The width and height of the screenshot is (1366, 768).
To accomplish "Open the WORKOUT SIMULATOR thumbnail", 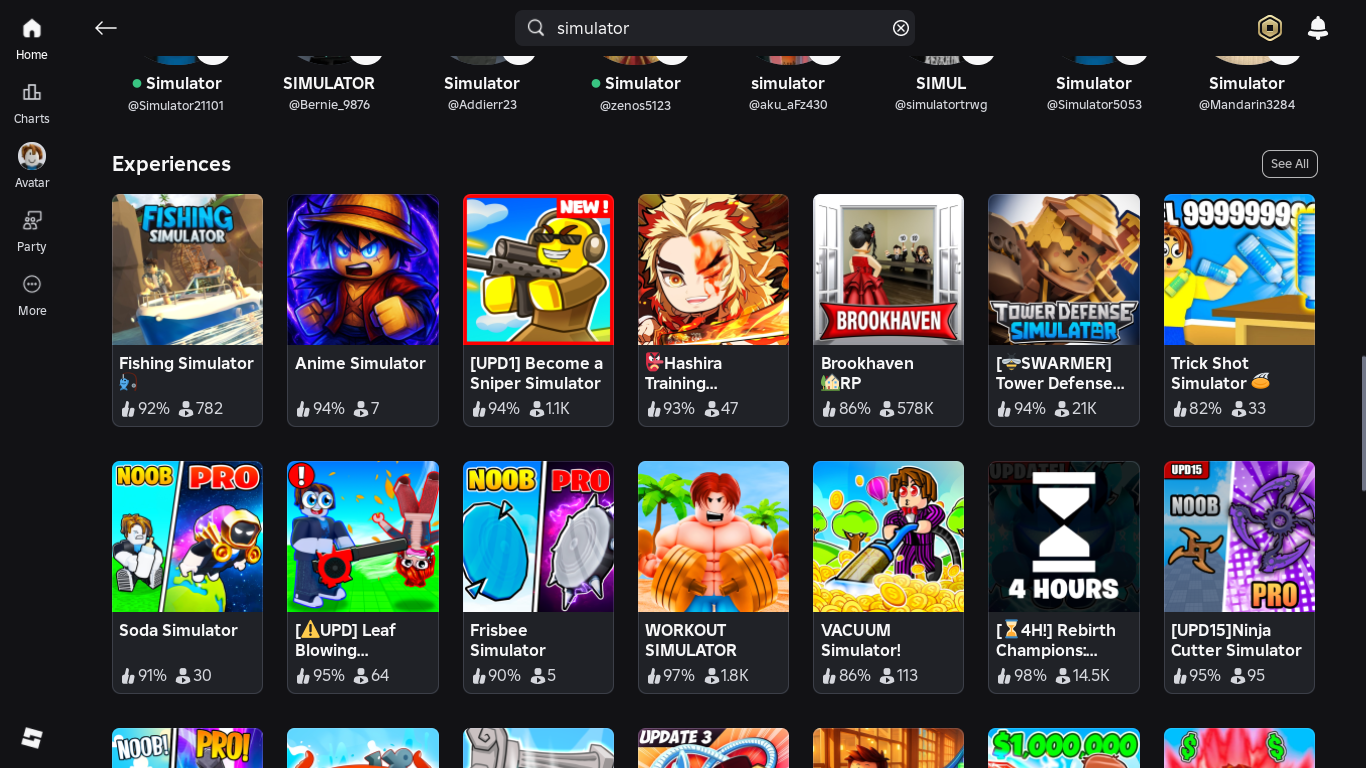I will tap(713, 537).
